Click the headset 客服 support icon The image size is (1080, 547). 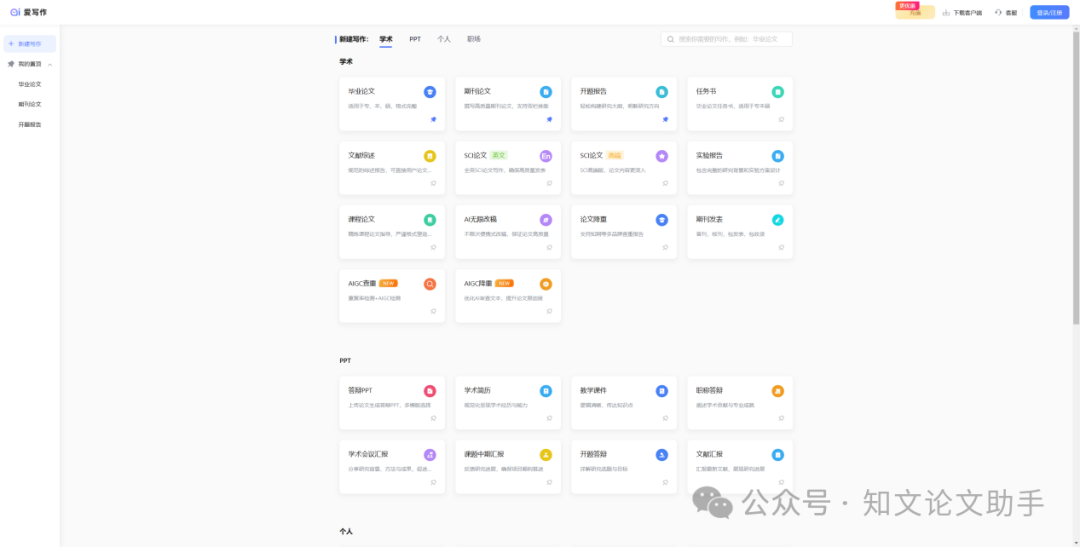998,13
